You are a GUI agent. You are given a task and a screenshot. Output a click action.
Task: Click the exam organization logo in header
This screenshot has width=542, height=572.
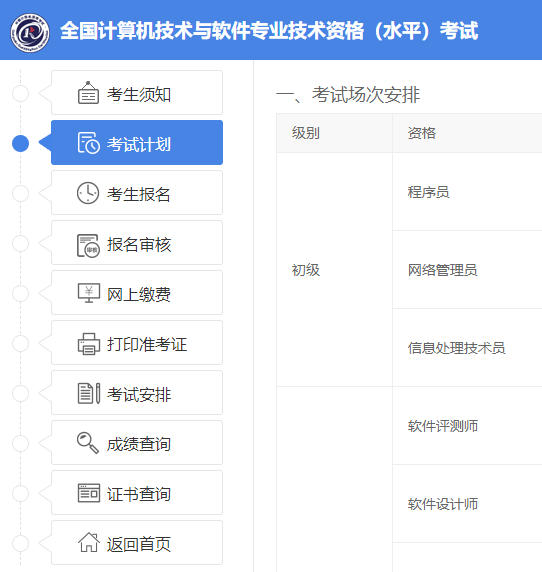coord(30,33)
